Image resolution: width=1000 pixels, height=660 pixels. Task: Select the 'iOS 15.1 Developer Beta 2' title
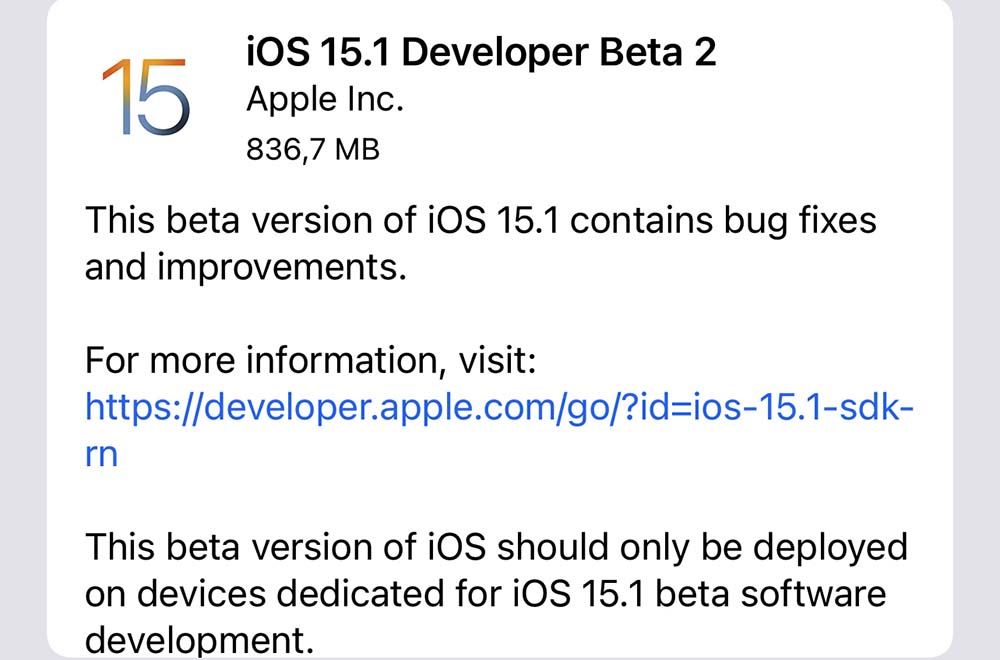(x=481, y=52)
